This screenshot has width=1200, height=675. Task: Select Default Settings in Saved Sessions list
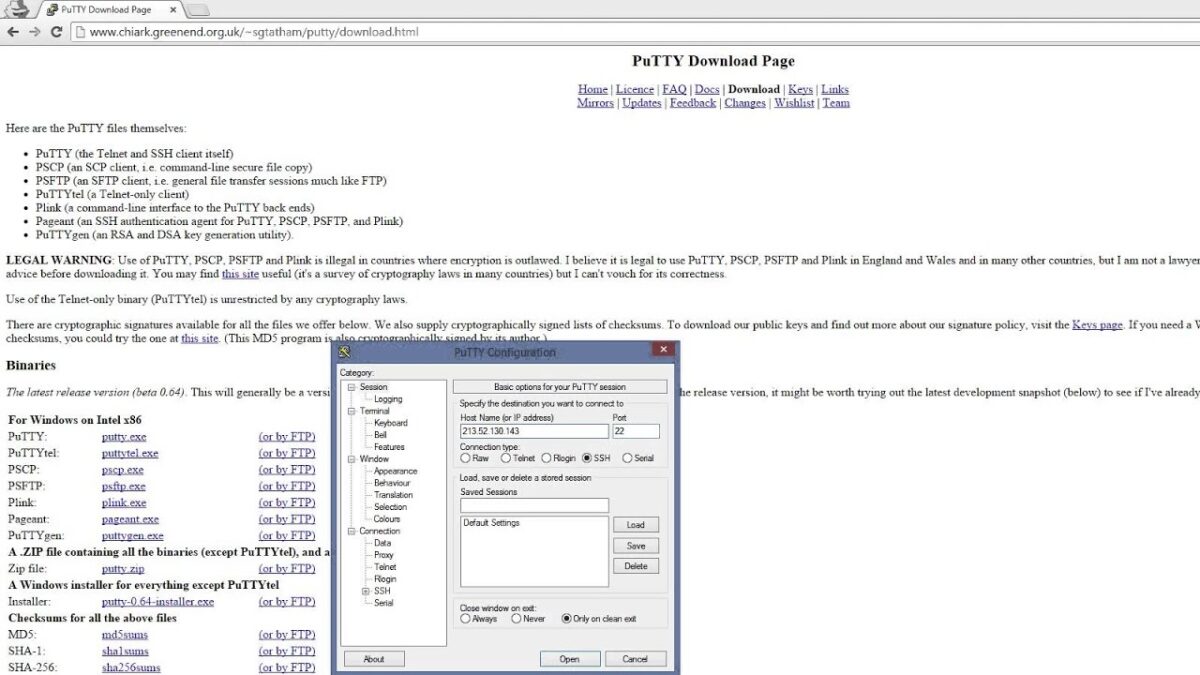click(x=491, y=523)
